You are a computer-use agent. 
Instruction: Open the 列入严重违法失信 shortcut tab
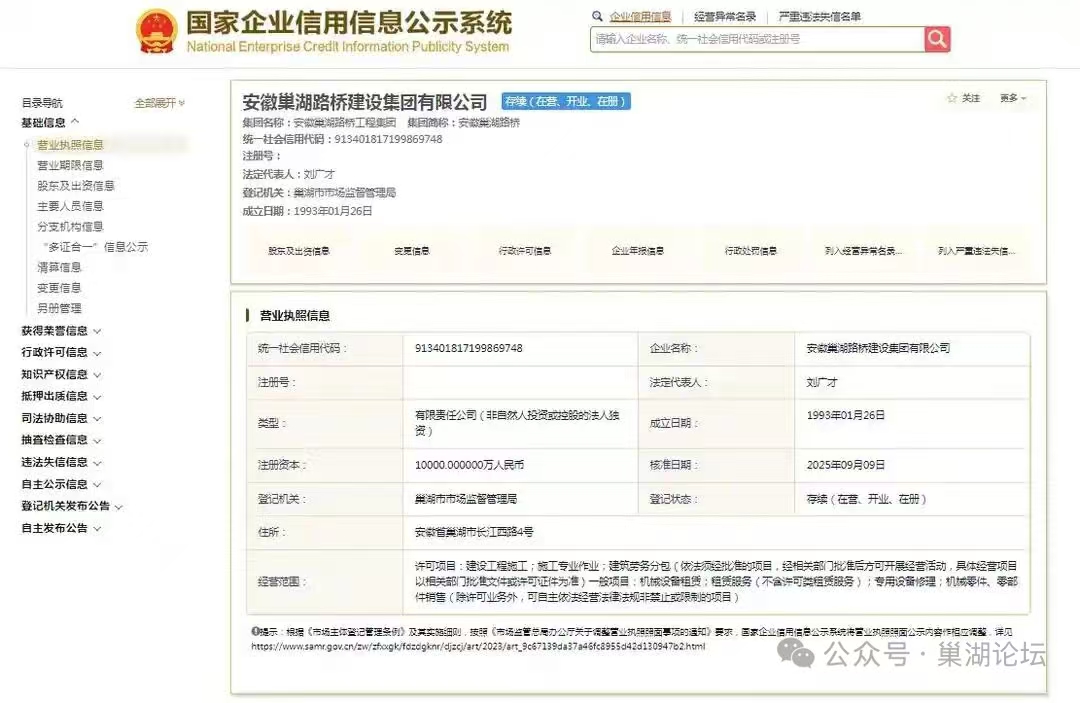point(977,251)
